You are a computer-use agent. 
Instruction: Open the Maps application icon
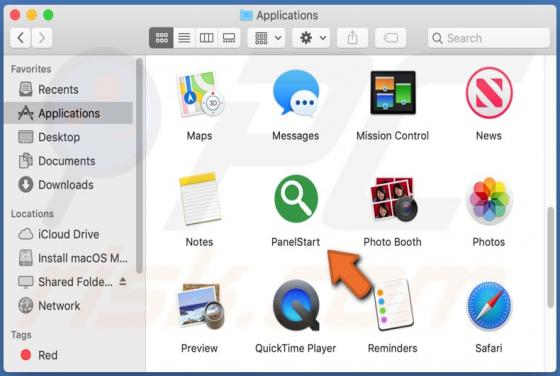[x=200, y=94]
